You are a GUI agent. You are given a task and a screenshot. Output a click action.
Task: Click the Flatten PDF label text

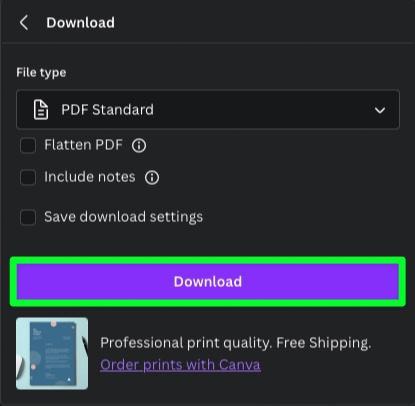pyautogui.click(x=84, y=145)
